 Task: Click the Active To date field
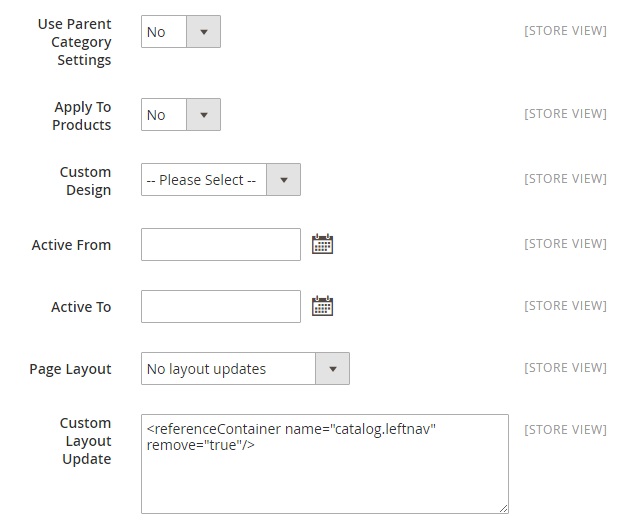coord(221,306)
